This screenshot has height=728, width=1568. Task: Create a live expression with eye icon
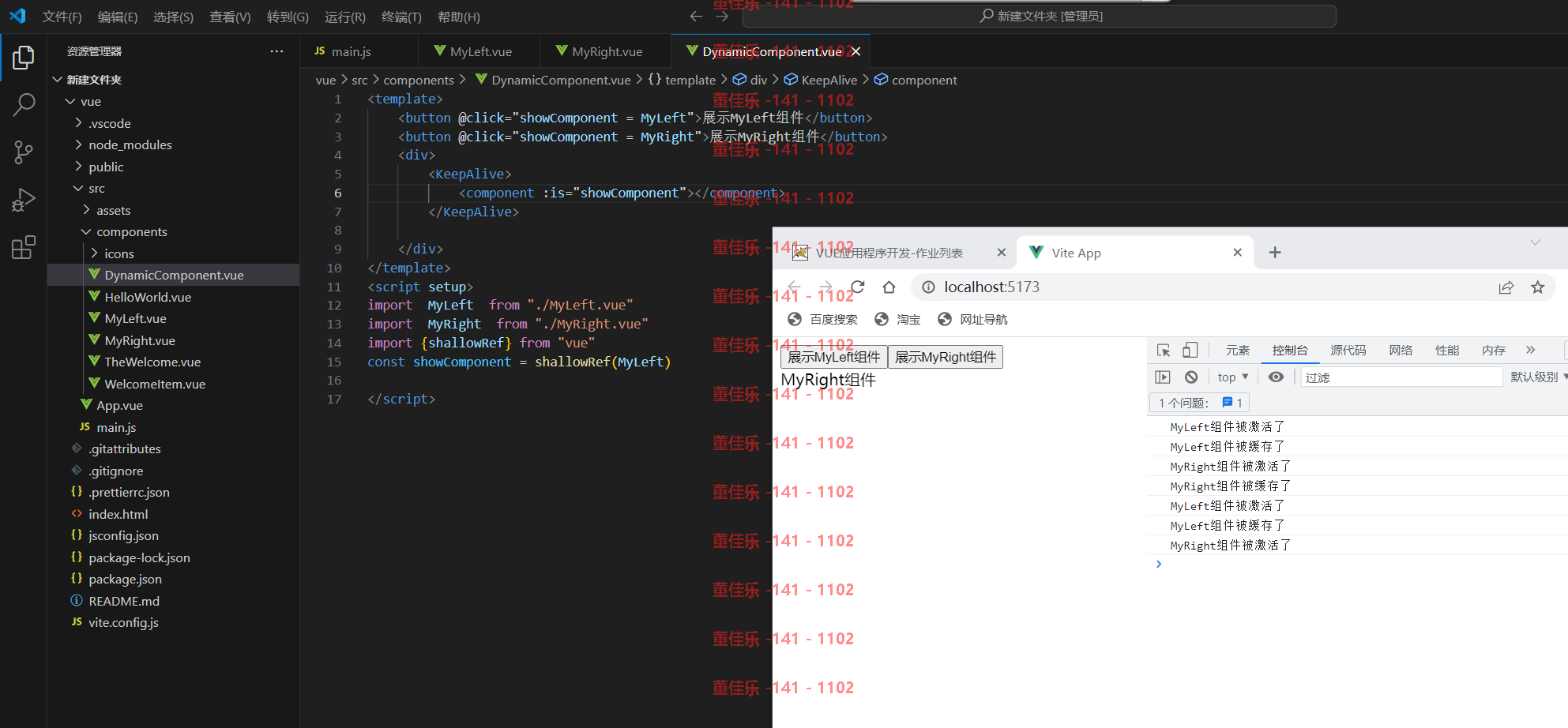(x=1276, y=377)
